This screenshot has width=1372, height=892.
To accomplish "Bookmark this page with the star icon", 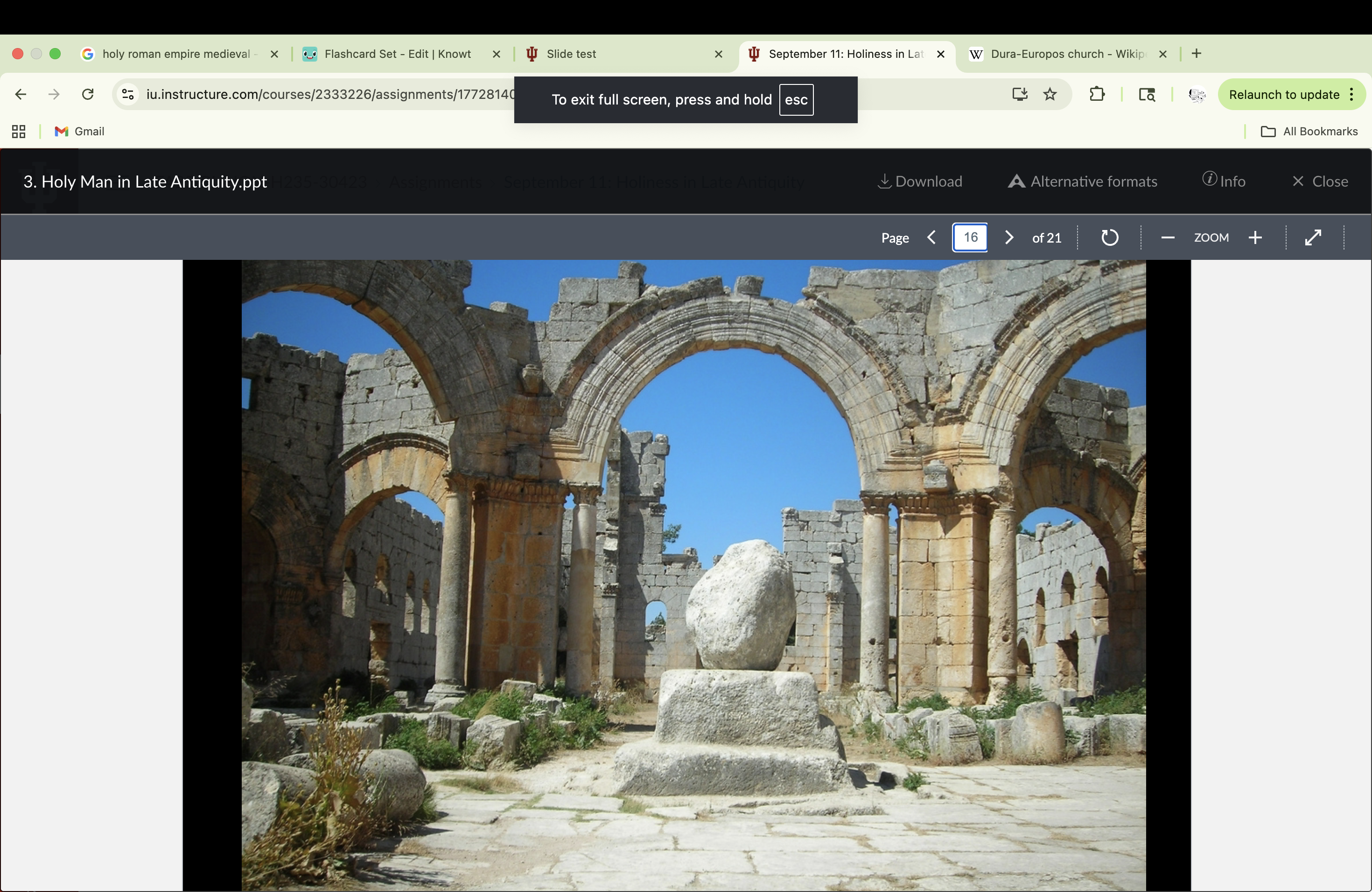I will pyautogui.click(x=1050, y=94).
